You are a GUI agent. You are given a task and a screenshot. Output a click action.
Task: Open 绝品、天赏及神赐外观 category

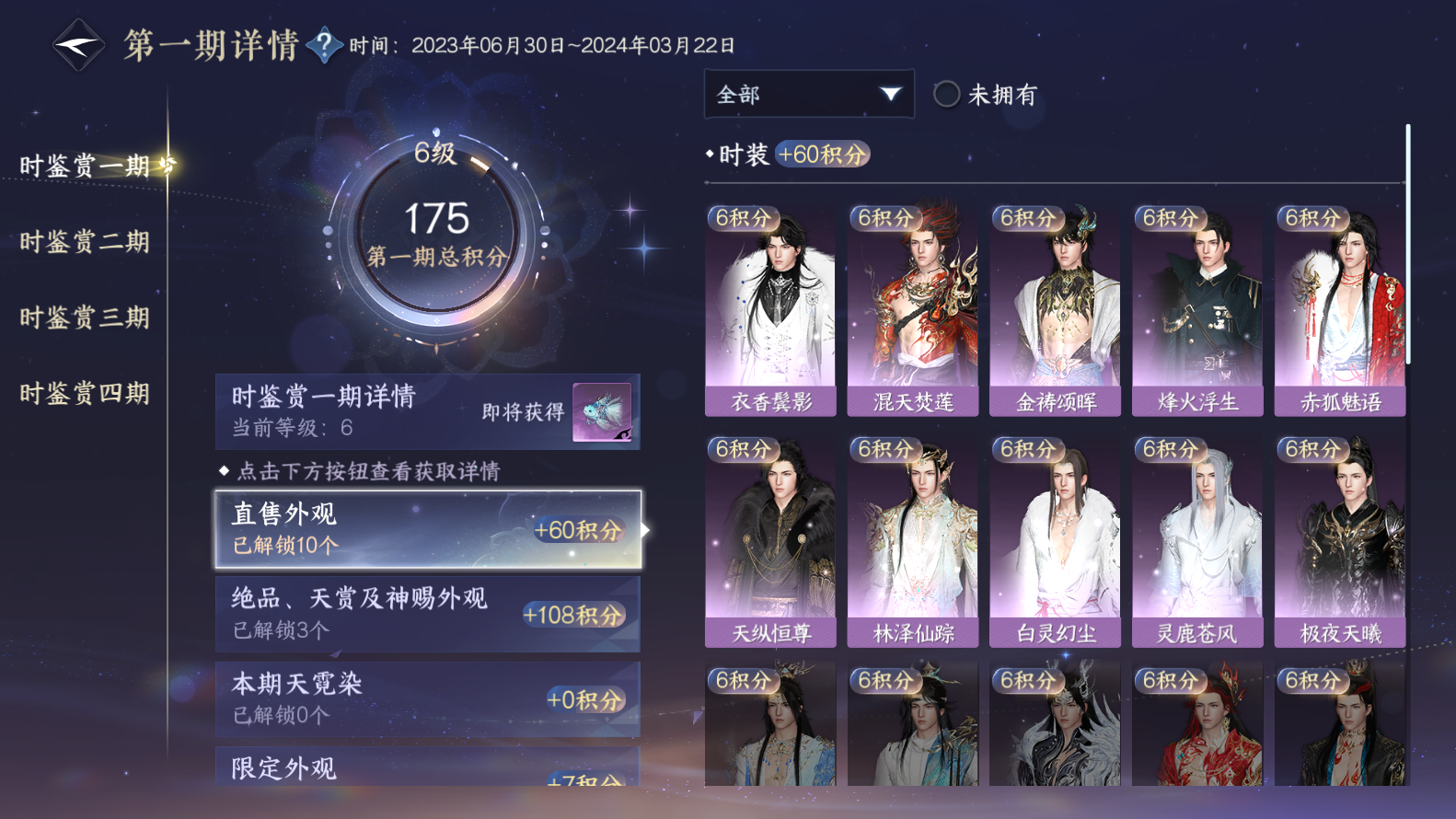pos(428,614)
